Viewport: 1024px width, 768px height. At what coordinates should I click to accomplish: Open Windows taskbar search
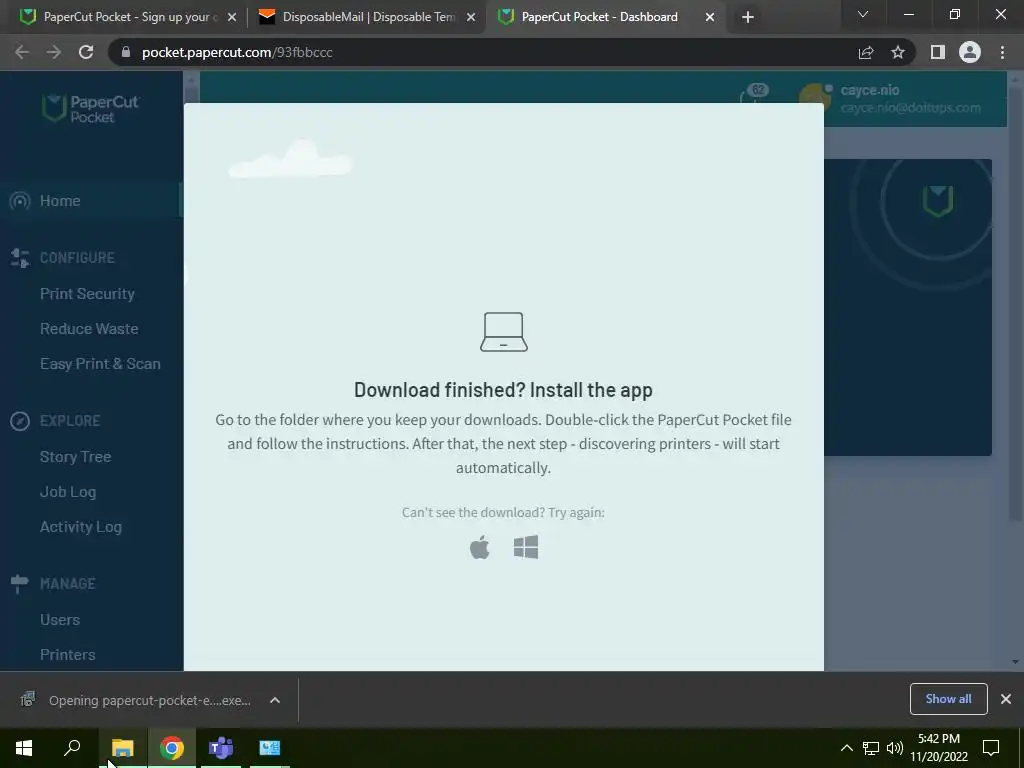[x=72, y=748]
